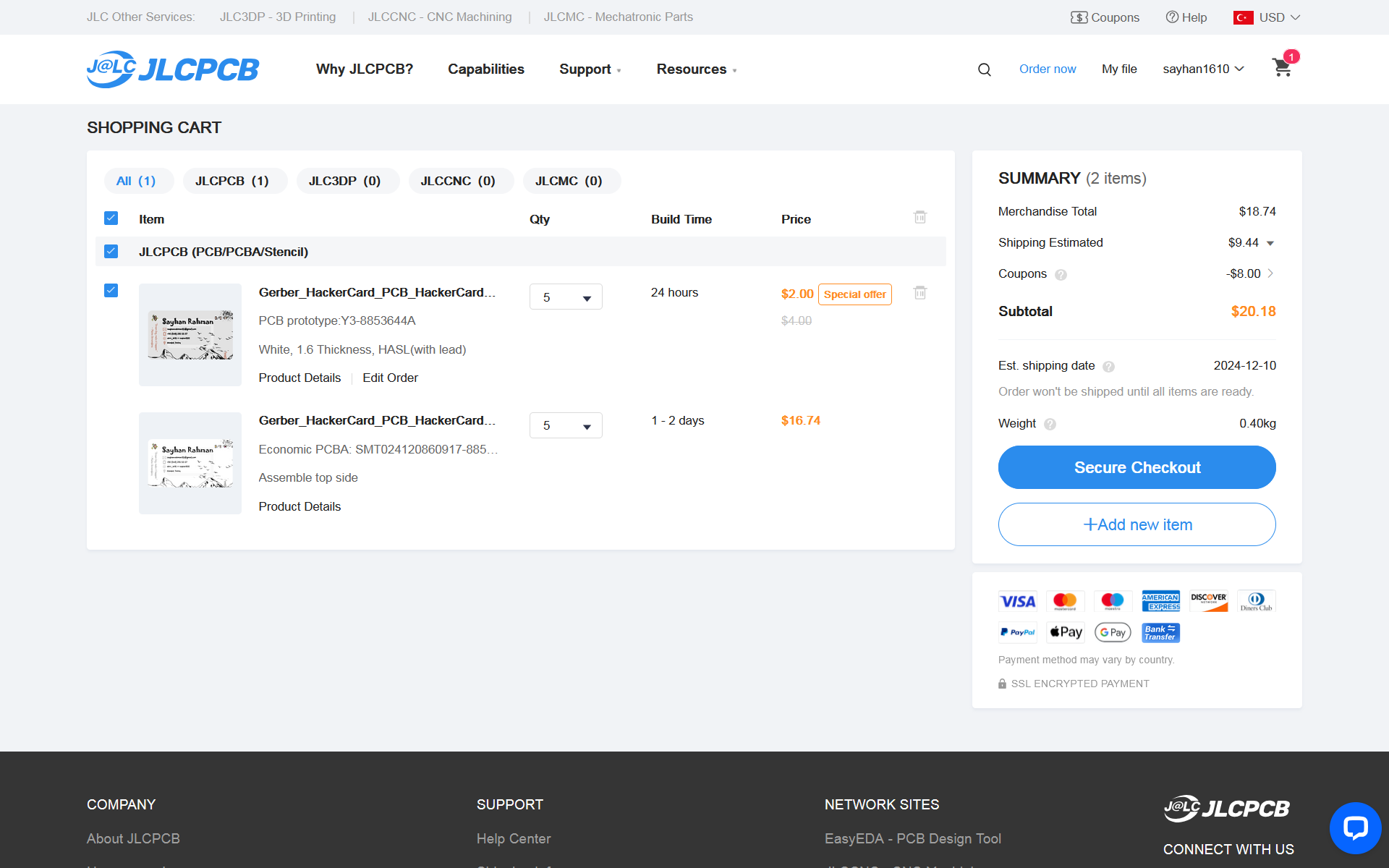Uncheck the JLCPCB (PCB/PCBA/Stencil) group checkbox
The width and height of the screenshot is (1389, 868).
111,251
